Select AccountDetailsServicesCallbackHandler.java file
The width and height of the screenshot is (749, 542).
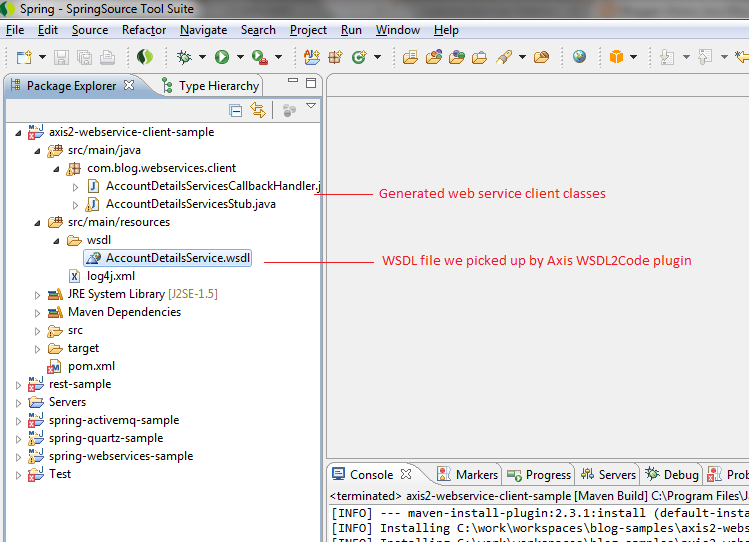(203, 186)
